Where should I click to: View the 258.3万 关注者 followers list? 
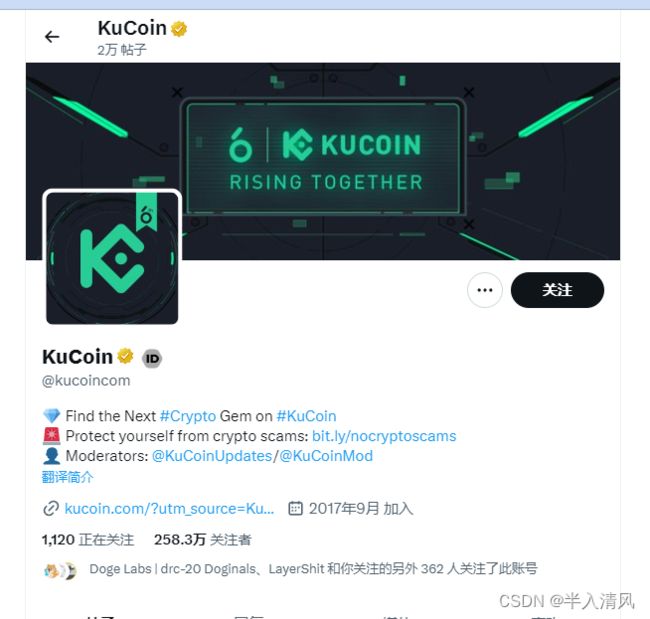(x=203, y=539)
